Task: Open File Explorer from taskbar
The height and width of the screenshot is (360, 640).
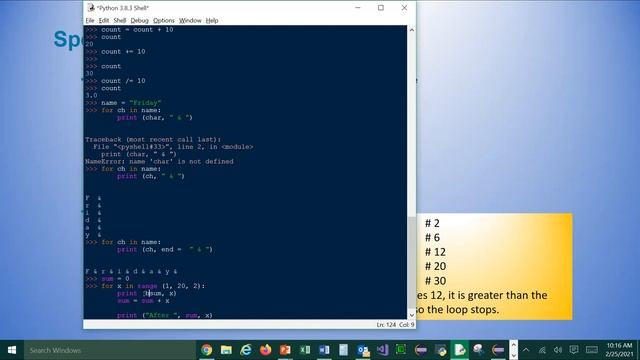Action: click(226, 350)
